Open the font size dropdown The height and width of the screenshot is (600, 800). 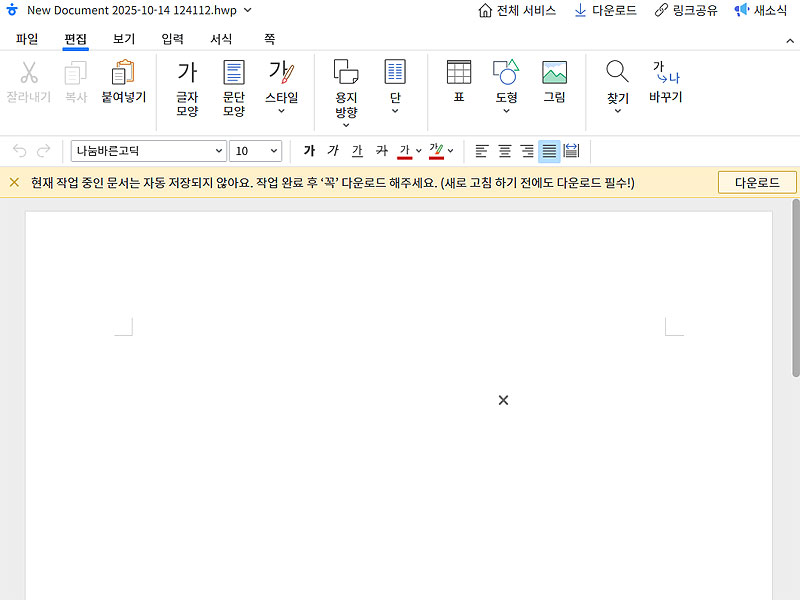pos(255,150)
